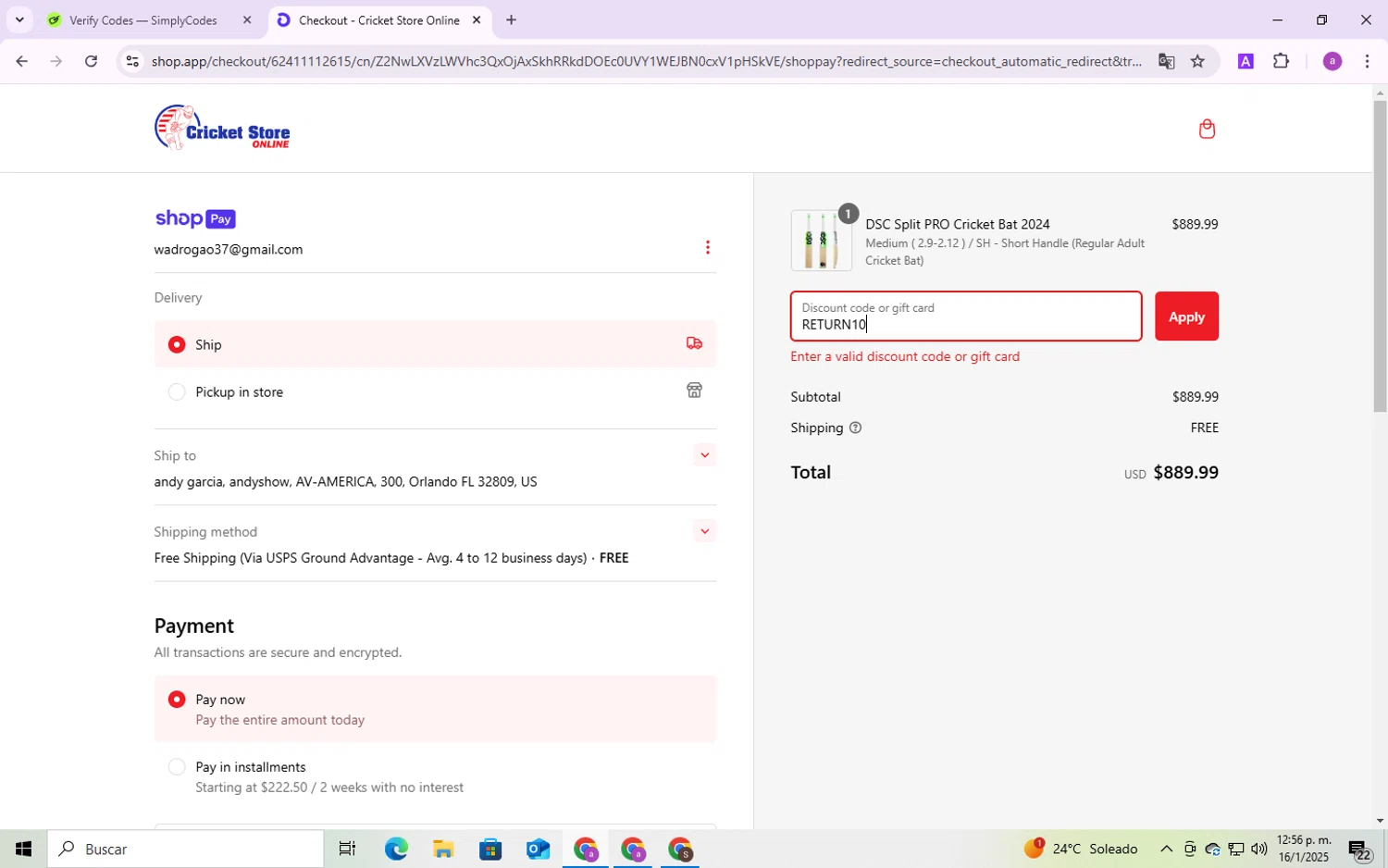This screenshot has width=1388, height=868.
Task: Show shipping info help icon
Action: [855, 428]
